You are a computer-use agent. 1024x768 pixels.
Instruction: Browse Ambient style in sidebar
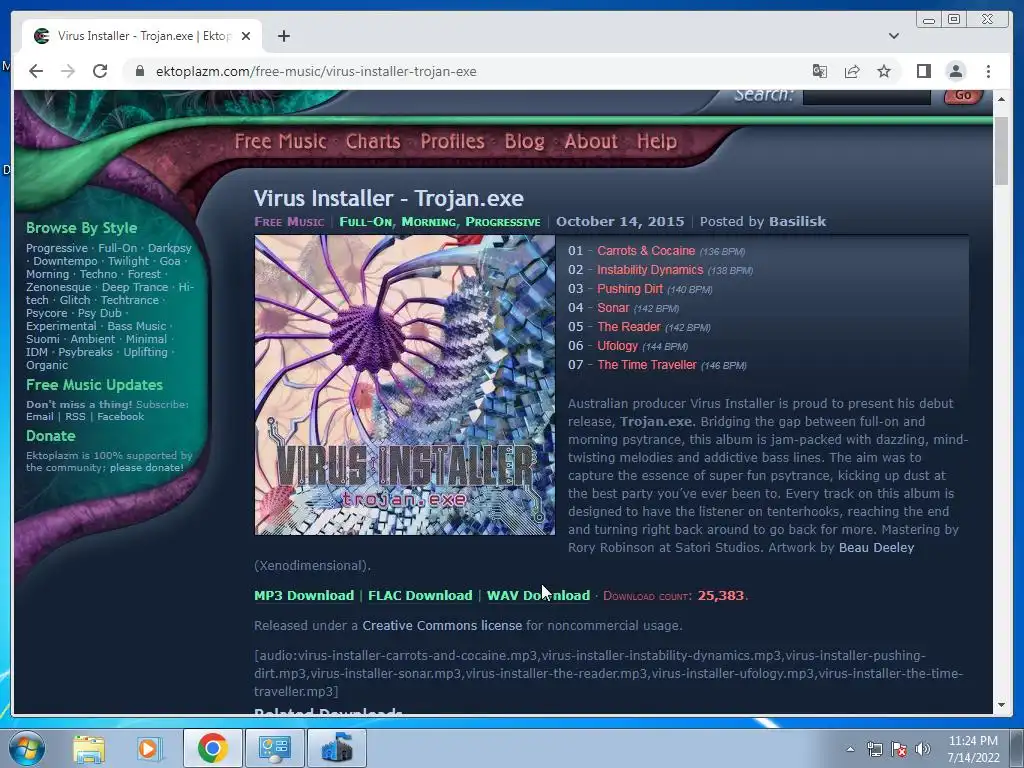93,340
